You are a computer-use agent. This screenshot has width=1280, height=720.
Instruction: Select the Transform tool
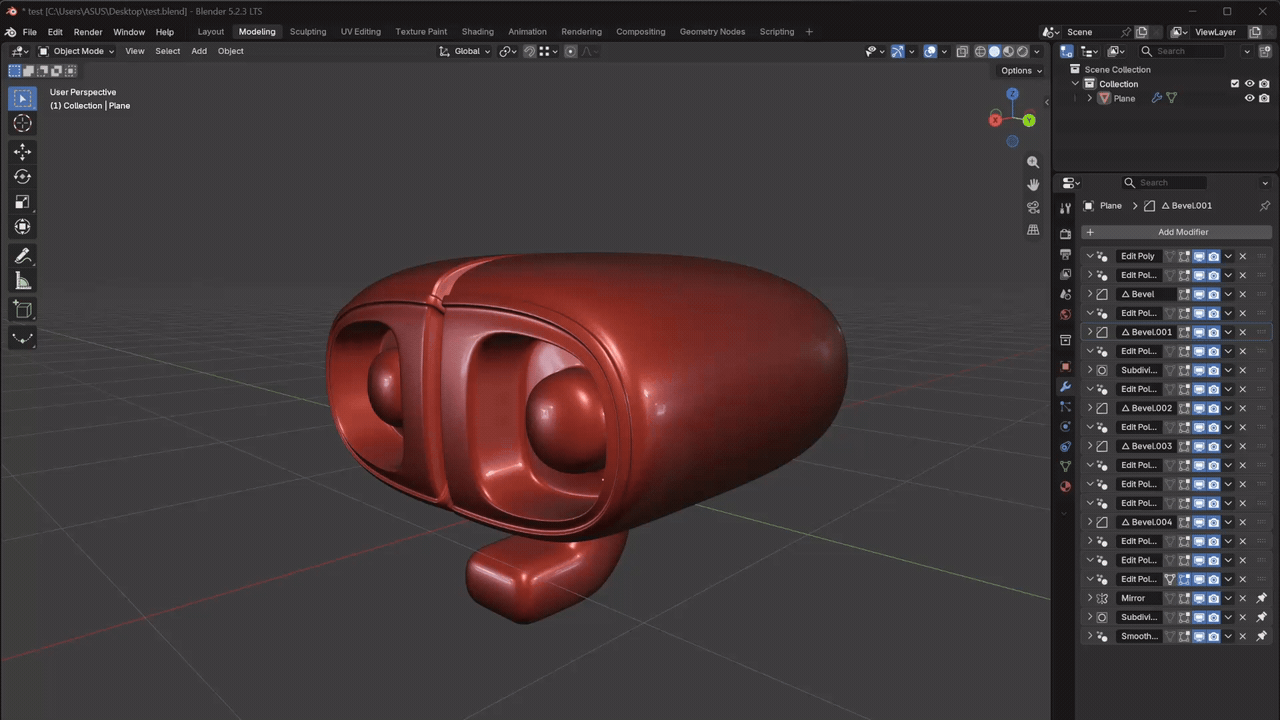(22, 227)
